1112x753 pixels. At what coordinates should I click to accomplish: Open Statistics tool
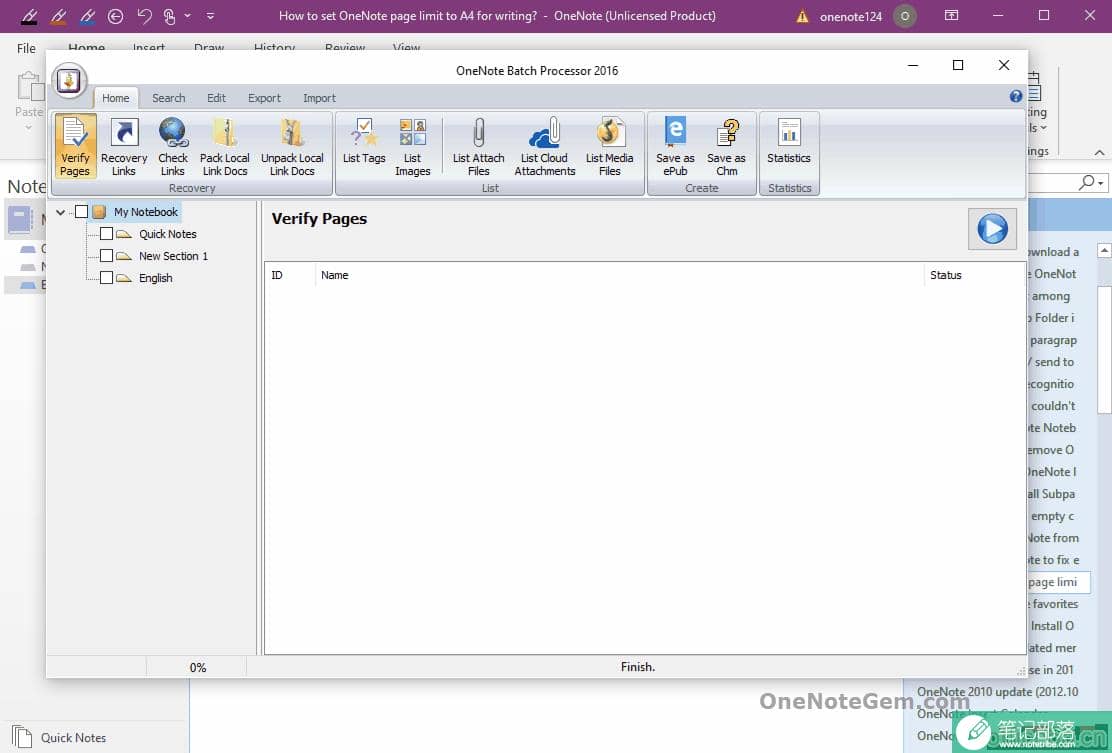[x=789, y=142]
